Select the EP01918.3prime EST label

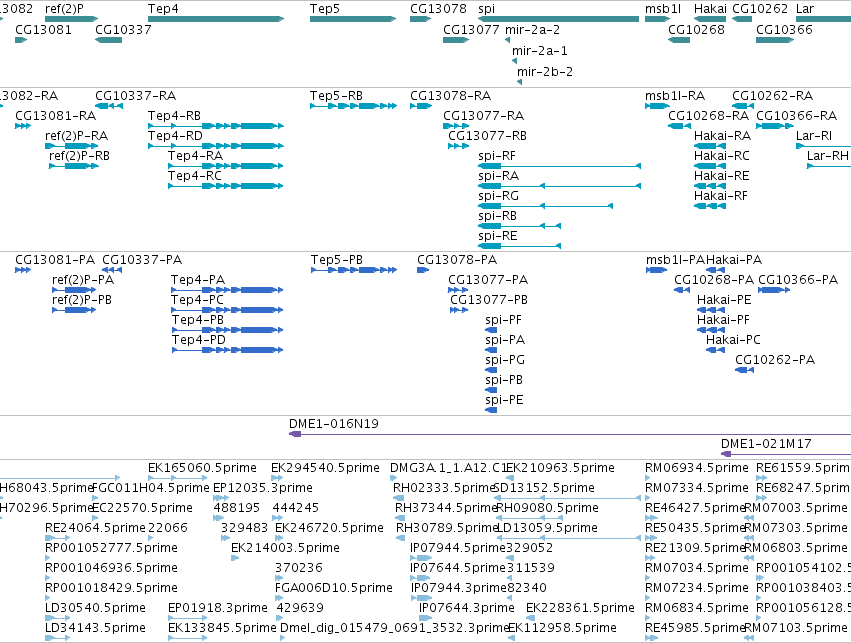click(x=218, y=608)
